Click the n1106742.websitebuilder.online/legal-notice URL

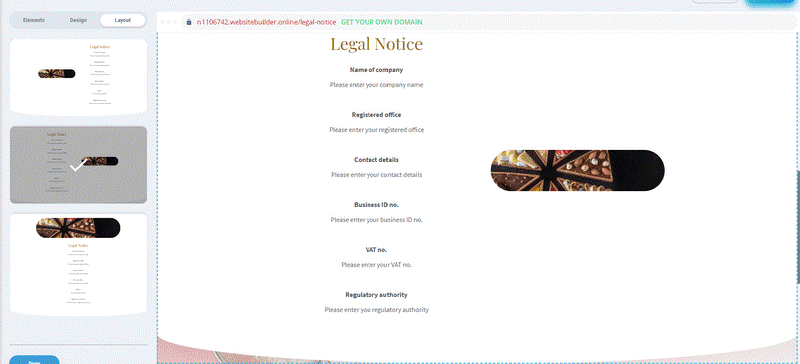click(266, 22)
